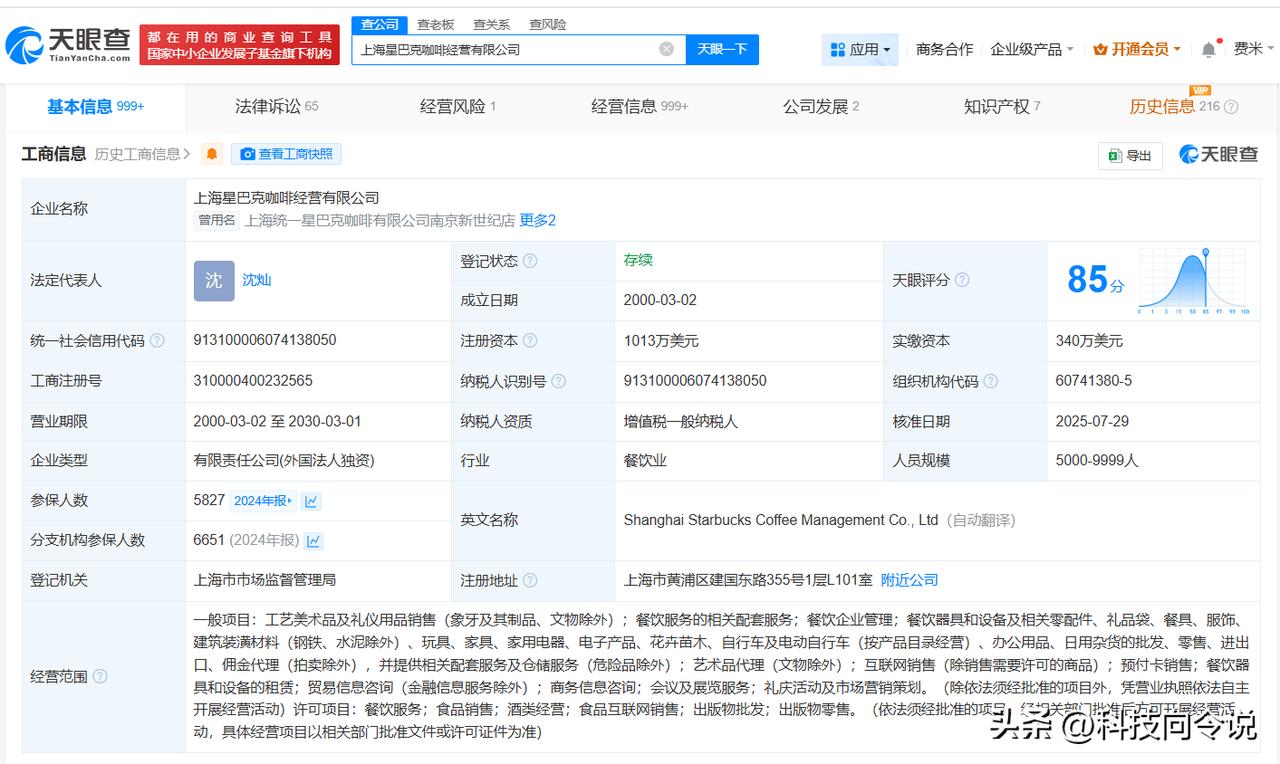Screen dimensions: 1280x764
Task: Open the 费米 account dropdown
Action: [1252, 49]
